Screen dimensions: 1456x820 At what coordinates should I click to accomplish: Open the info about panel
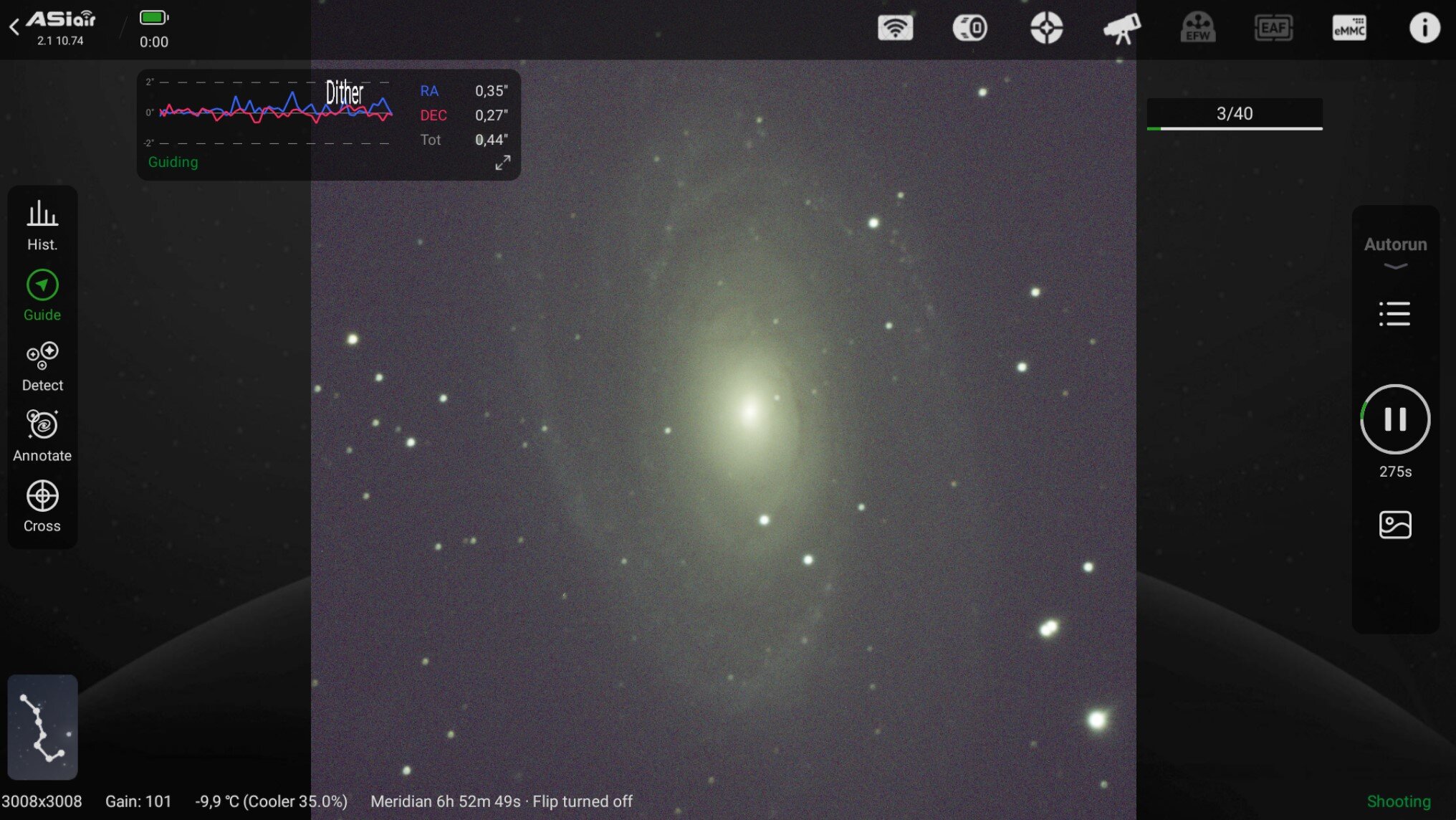[1424, 28]
